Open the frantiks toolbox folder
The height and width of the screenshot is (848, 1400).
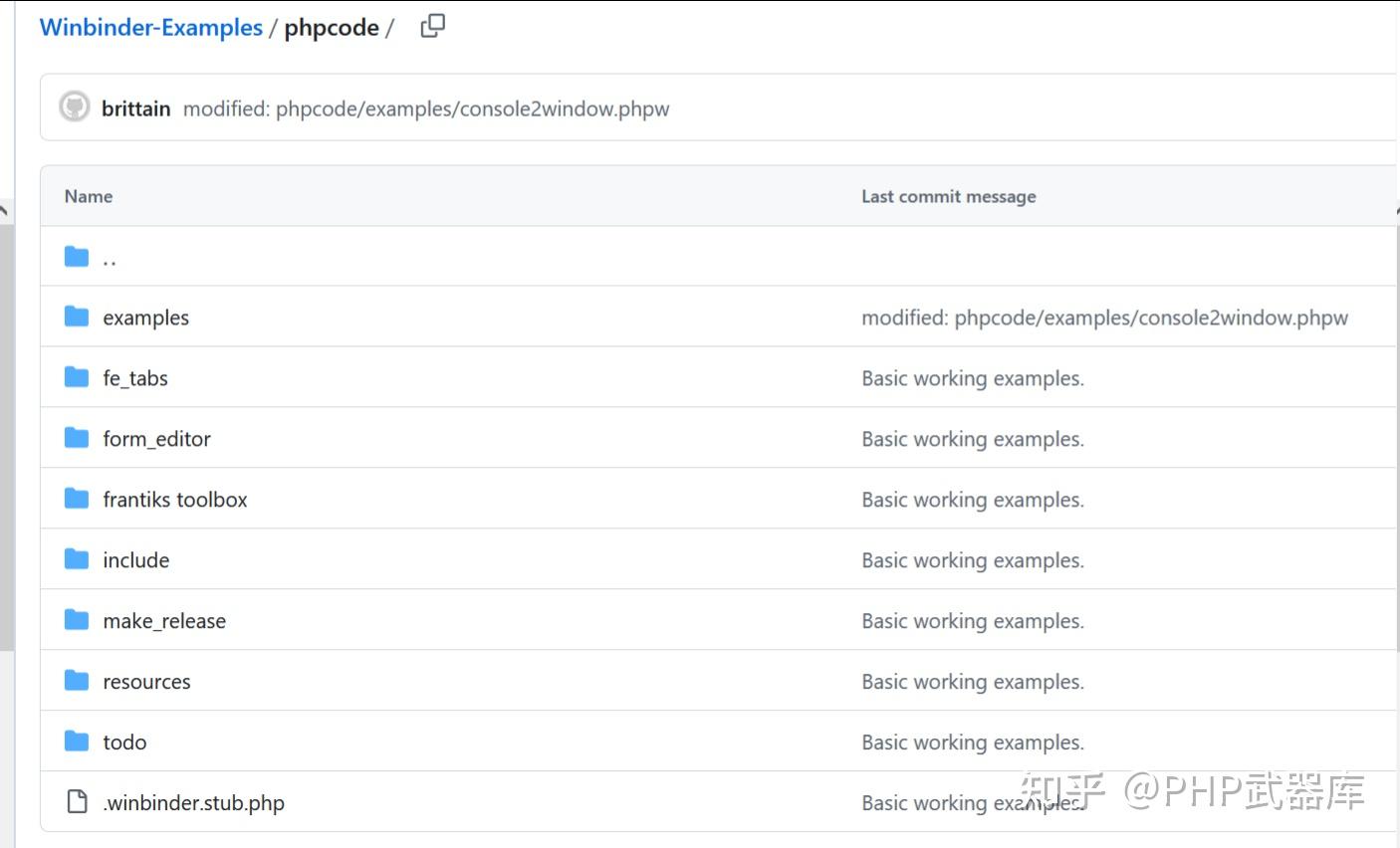[x=175, y=500]
